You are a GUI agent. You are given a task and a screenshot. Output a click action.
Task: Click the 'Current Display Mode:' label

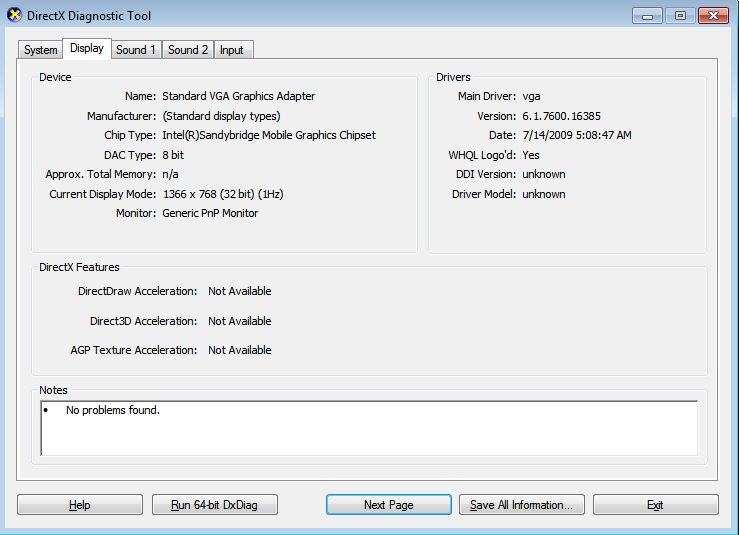tap(103, 194)
